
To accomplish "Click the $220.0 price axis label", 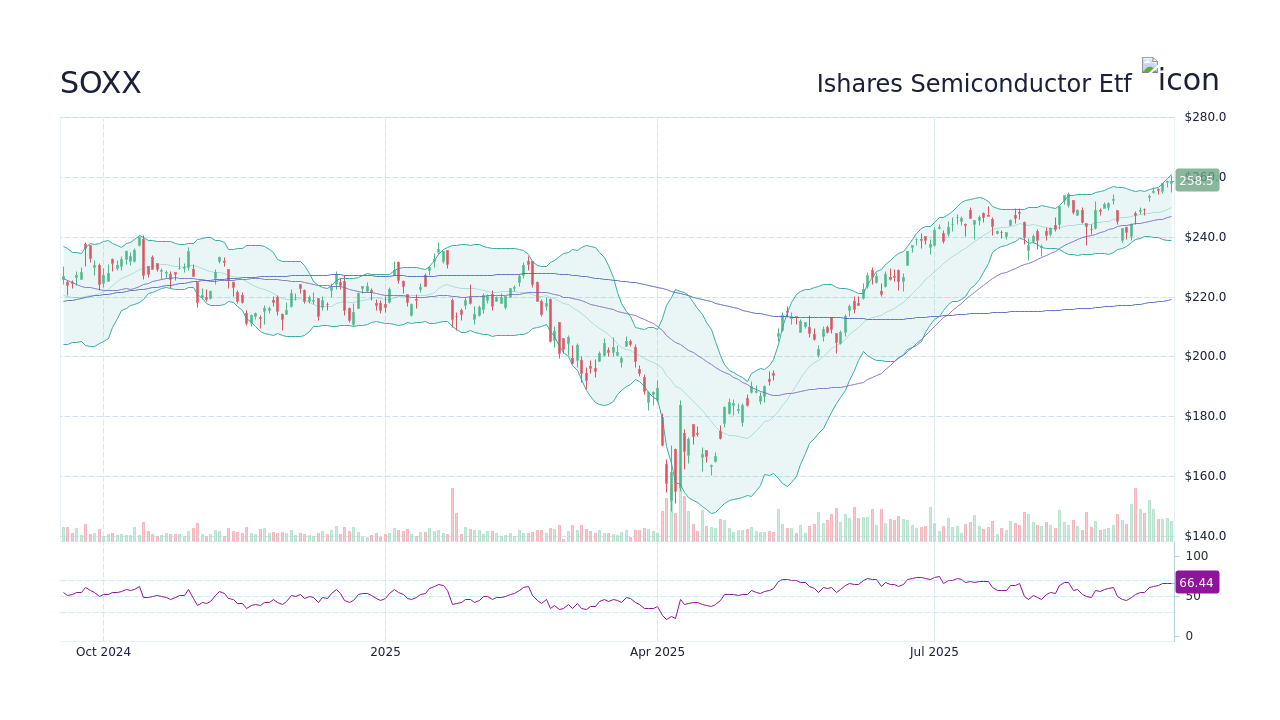I will 1205,297.
